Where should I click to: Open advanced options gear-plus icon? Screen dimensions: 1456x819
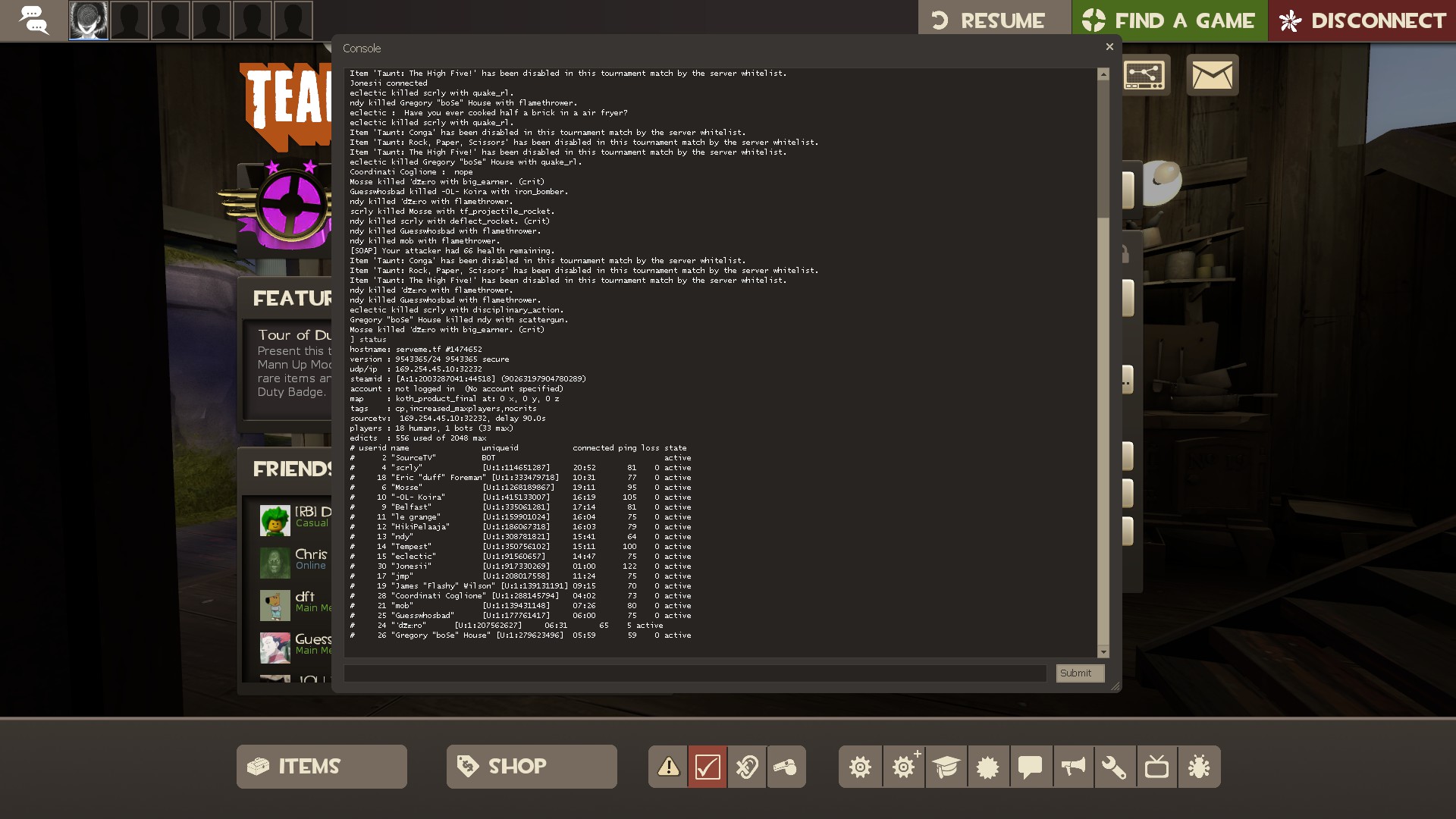coord(904,767)
